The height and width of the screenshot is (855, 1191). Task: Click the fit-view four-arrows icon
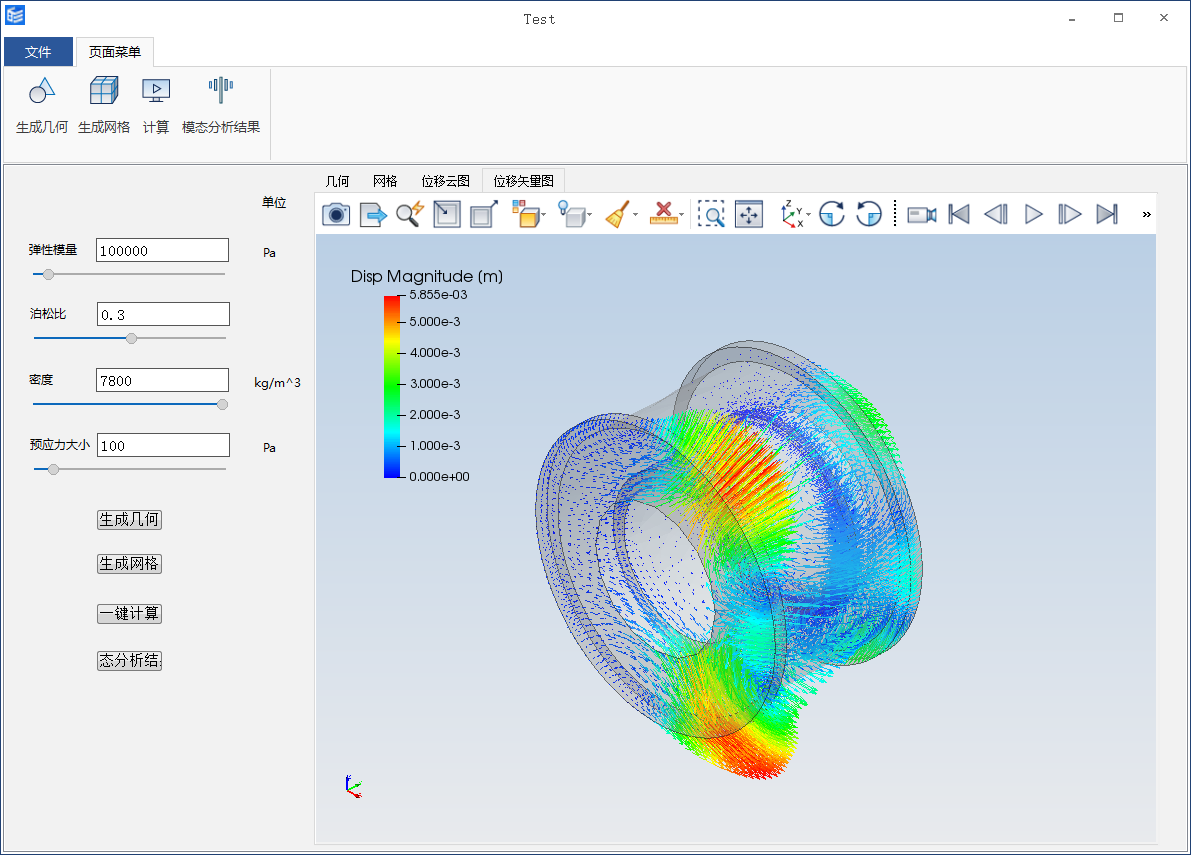coord(749,214)
